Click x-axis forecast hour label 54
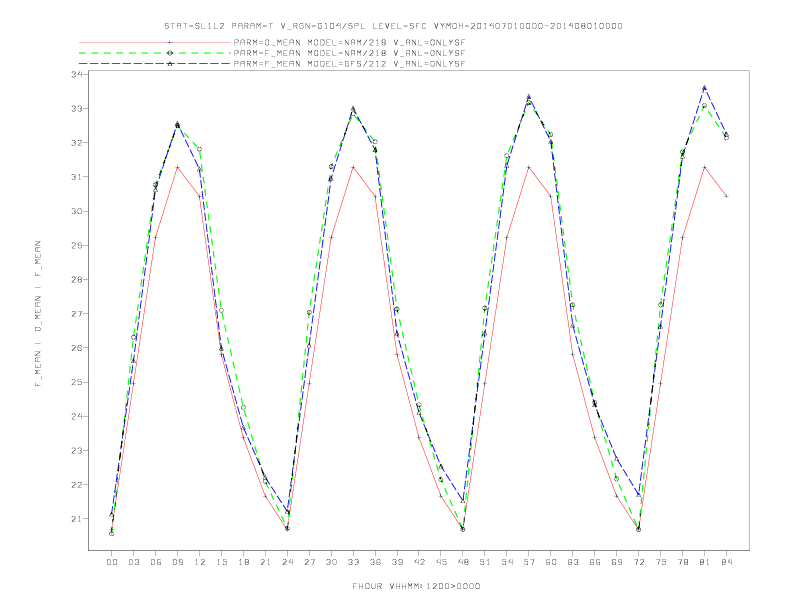Screen dimensions: 792x612 pos(507,562)
